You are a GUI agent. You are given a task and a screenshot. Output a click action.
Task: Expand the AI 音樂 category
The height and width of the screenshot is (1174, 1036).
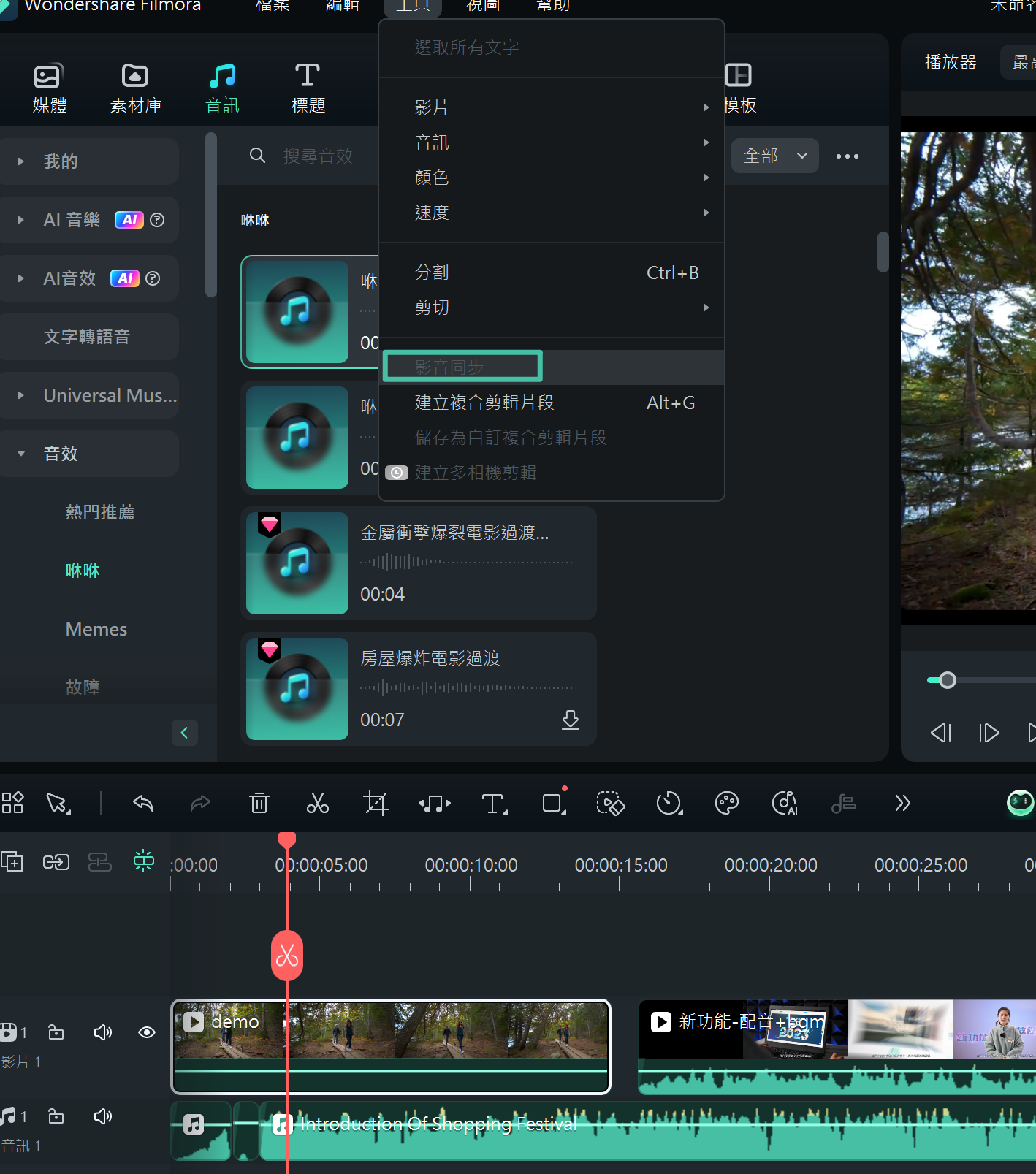coord(21,220)
